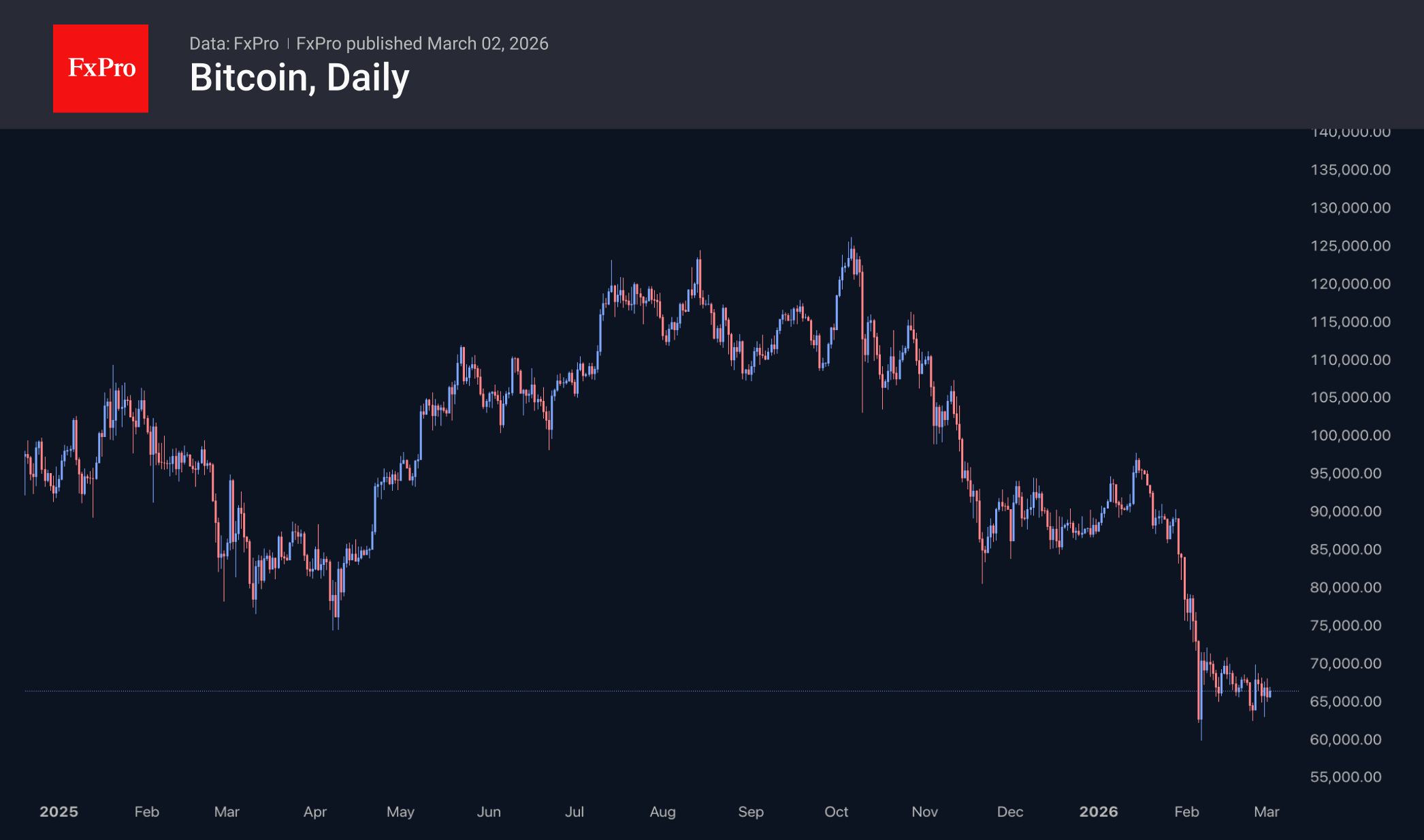Image resolution: width=1424 pixels, height=840 pixels.
Task: Click the "Data: FxPro" source text
Action: click(x=233, y=44)
